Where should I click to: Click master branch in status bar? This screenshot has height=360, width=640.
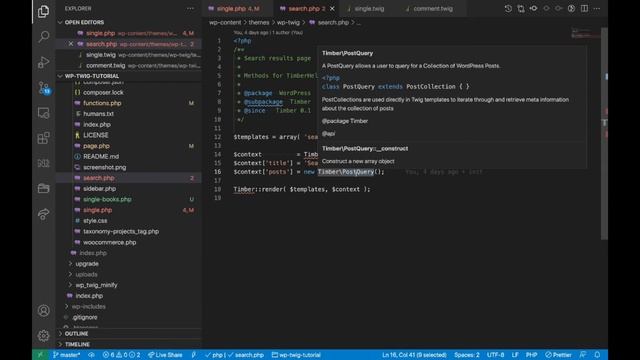coord(66,355)
